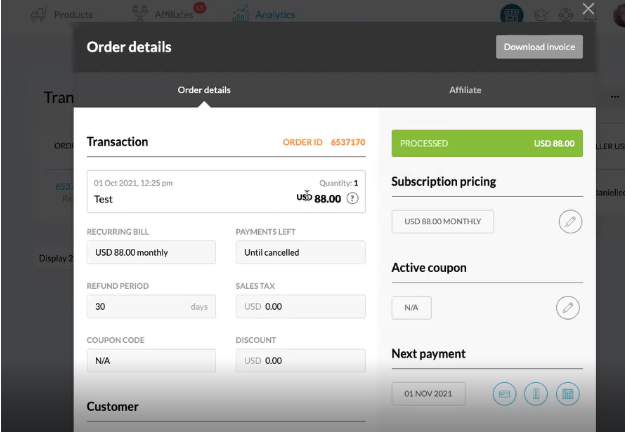Edit the active coupon pencil icon
The height and width of the screenshot is (434, 625).
pyautogui.click(x=568, y=308)
